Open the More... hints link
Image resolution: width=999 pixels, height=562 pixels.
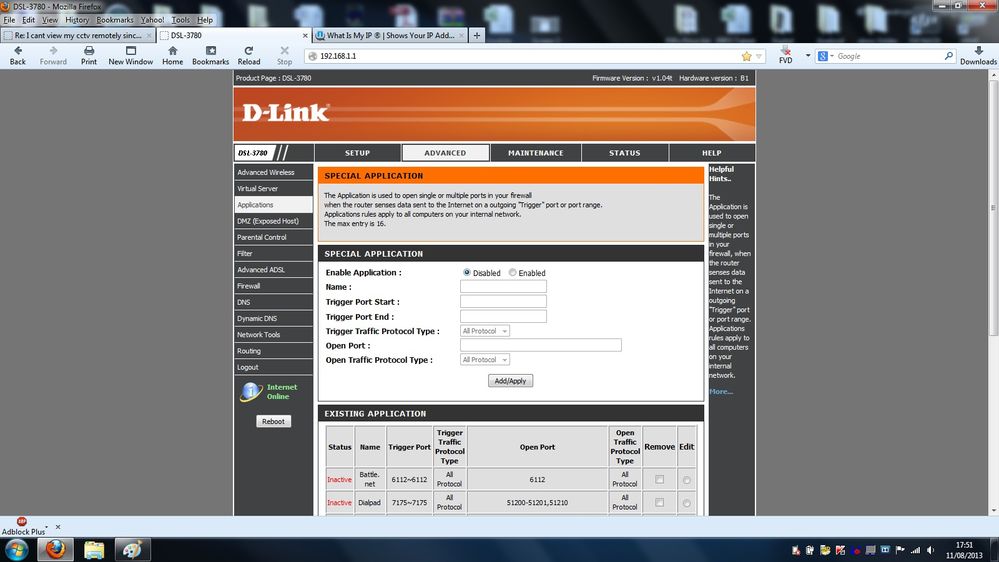point(721,392)
